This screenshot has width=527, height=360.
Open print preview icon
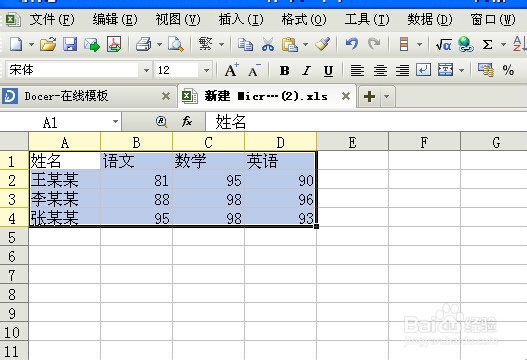[x=175, y=44]
